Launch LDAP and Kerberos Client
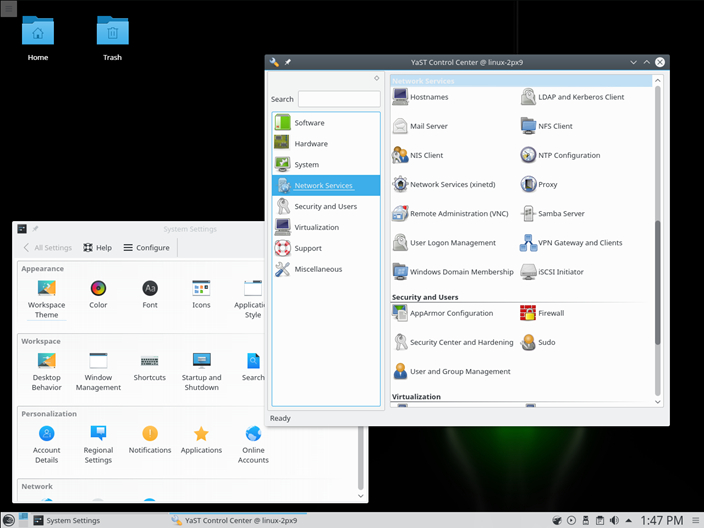The width and height of the screenshot is (704, 528). 572,97
